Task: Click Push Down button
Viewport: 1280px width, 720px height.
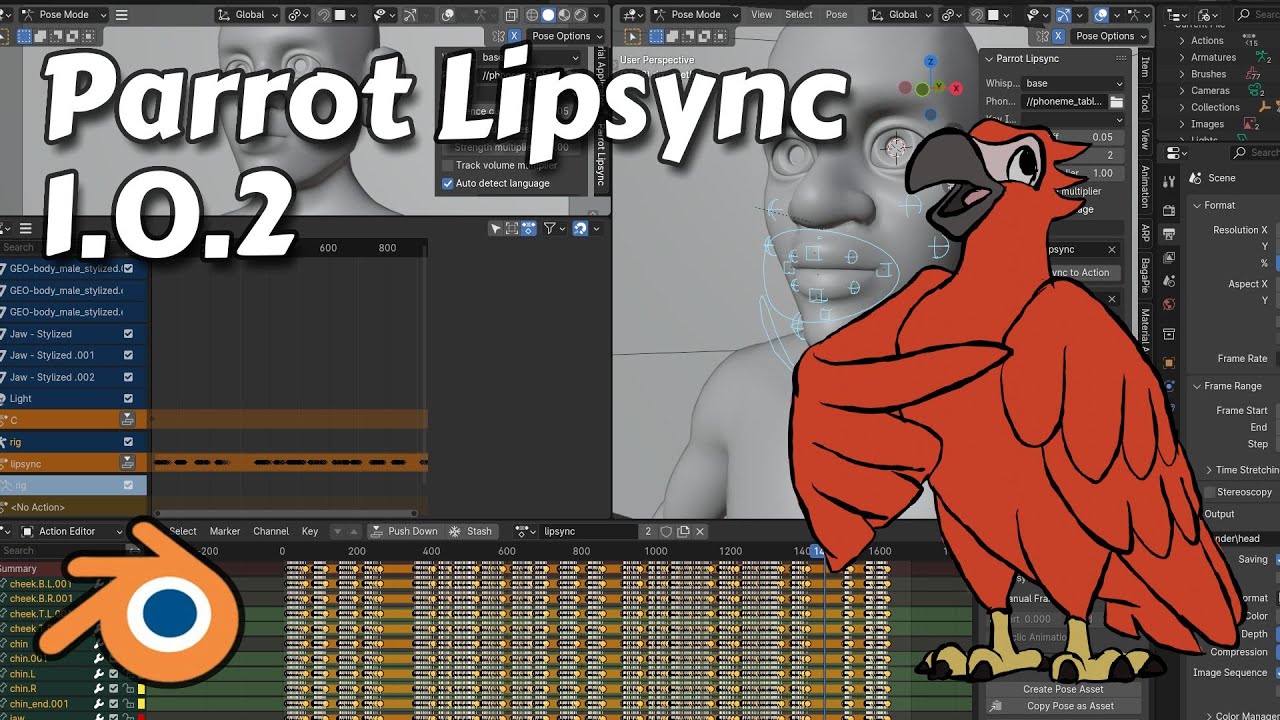Action: coord(404,531)
